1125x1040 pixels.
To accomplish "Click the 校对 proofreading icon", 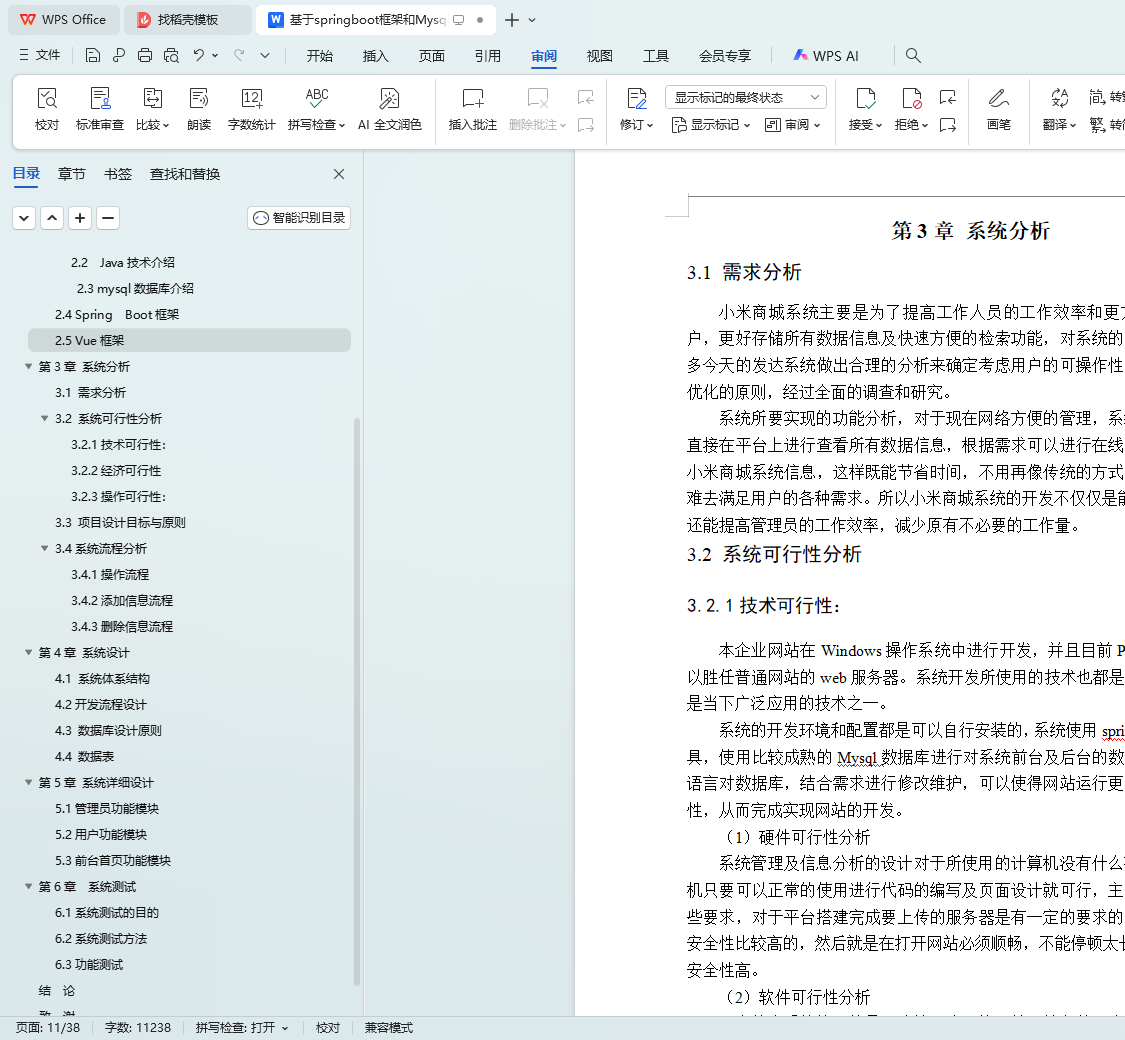I will click(x=47, y=98).
